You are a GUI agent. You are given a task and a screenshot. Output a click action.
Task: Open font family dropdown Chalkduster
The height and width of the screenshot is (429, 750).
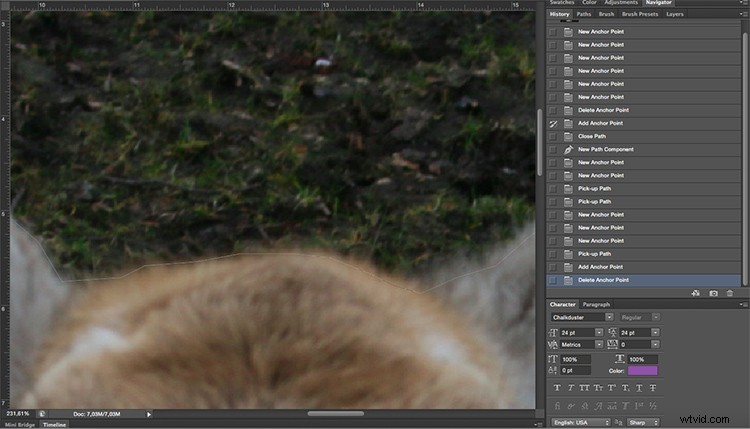tap(609, 318)
